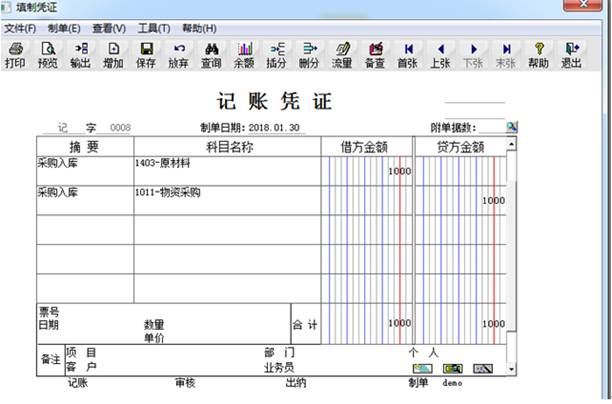The width and height of the screenshot is (612, 404).
Task: Click the 备注 label
Action: click(51, 359)
